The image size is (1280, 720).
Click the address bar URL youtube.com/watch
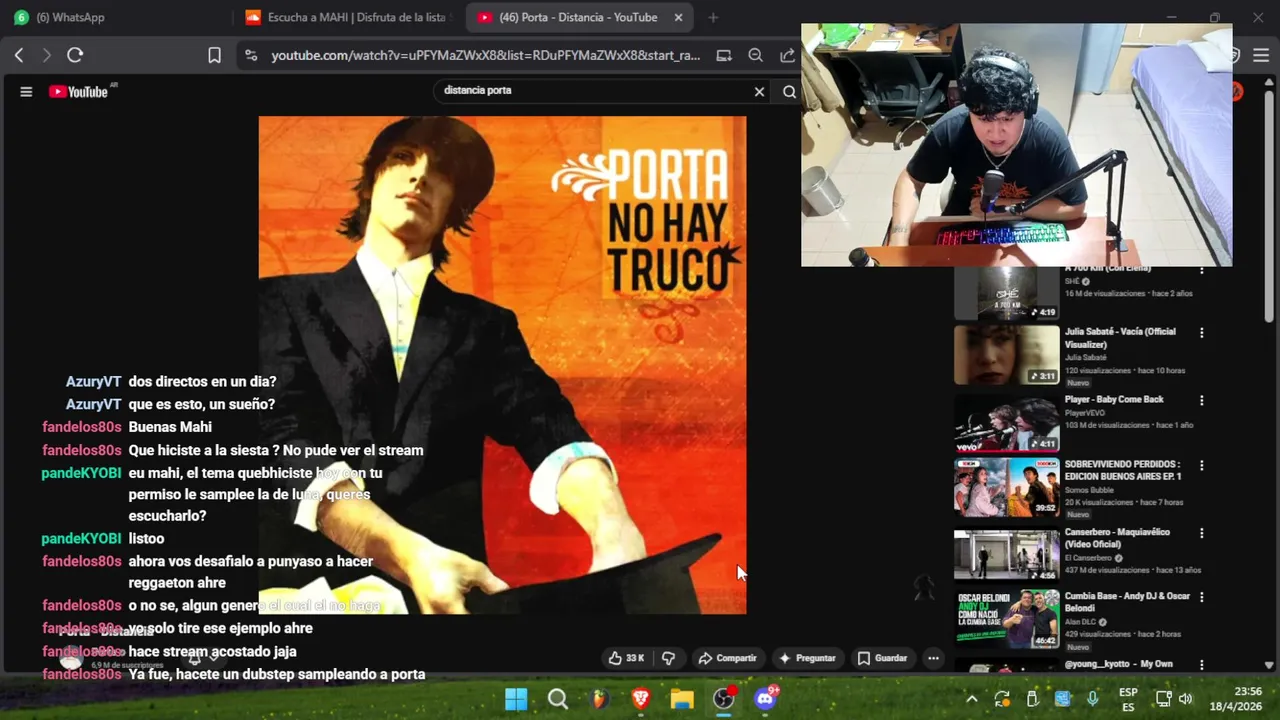(x=485, y=55)
